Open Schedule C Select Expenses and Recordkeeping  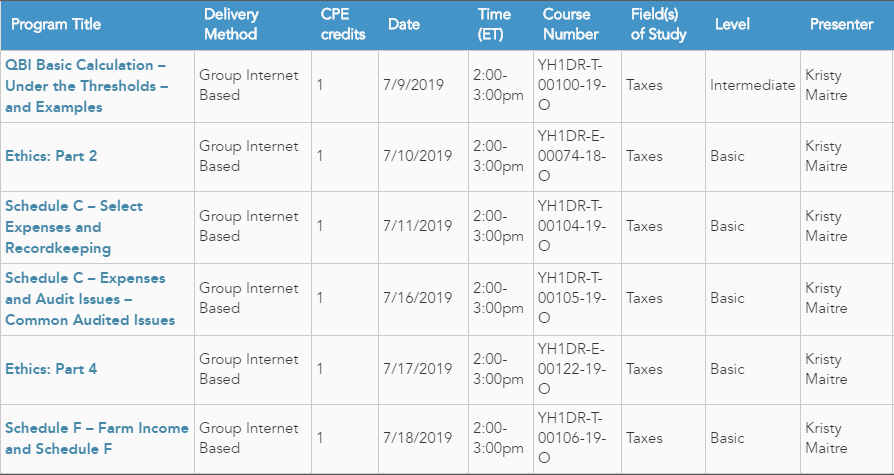coord(74,227)
